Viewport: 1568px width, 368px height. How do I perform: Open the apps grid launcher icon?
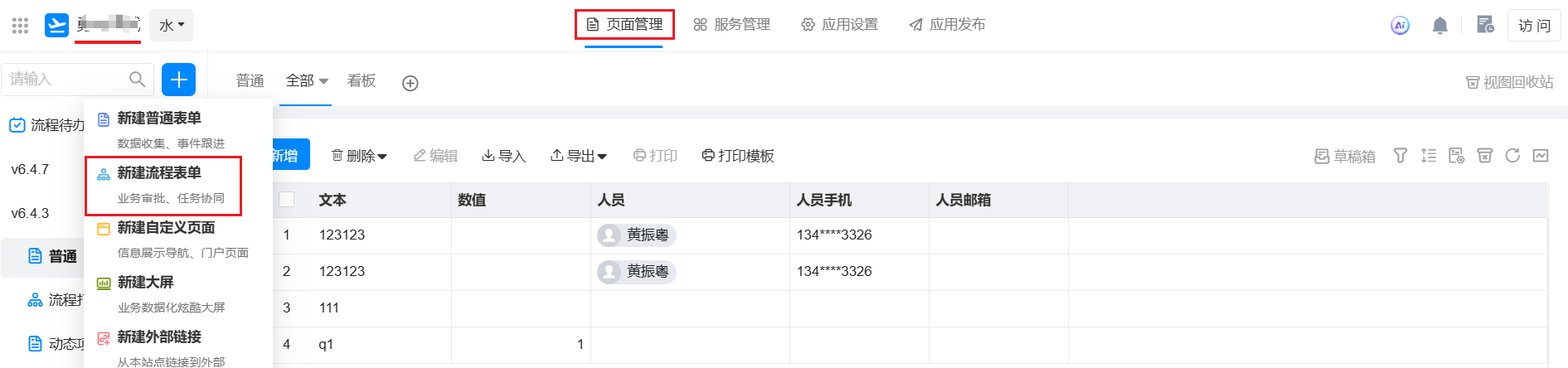pos(20,26)
